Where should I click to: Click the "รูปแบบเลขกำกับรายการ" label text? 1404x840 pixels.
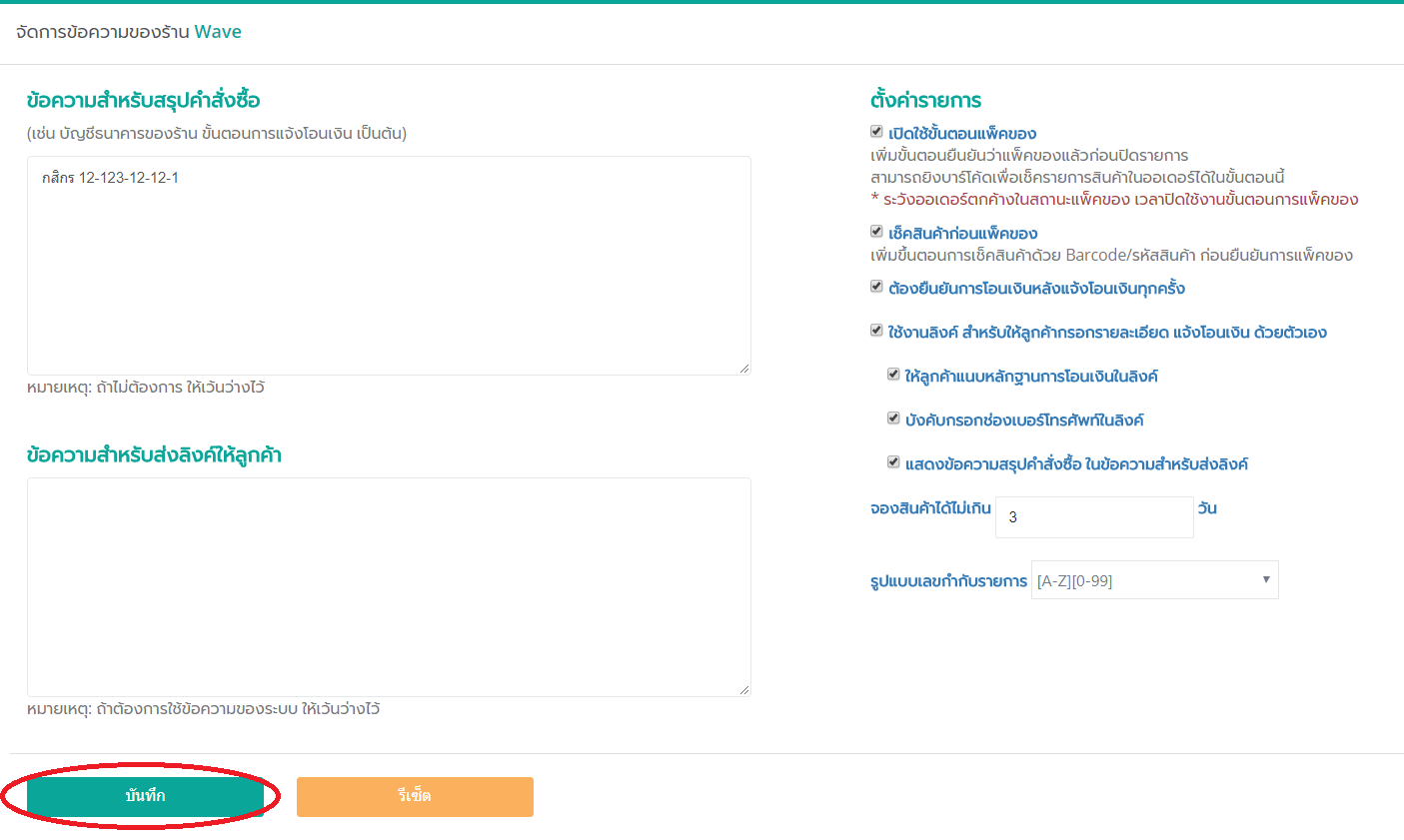click(948, 581)
